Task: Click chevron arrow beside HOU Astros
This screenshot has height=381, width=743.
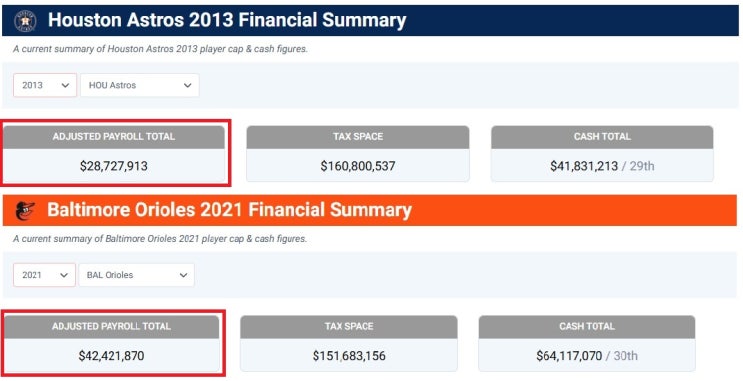Action: click(x=188, y=85)
